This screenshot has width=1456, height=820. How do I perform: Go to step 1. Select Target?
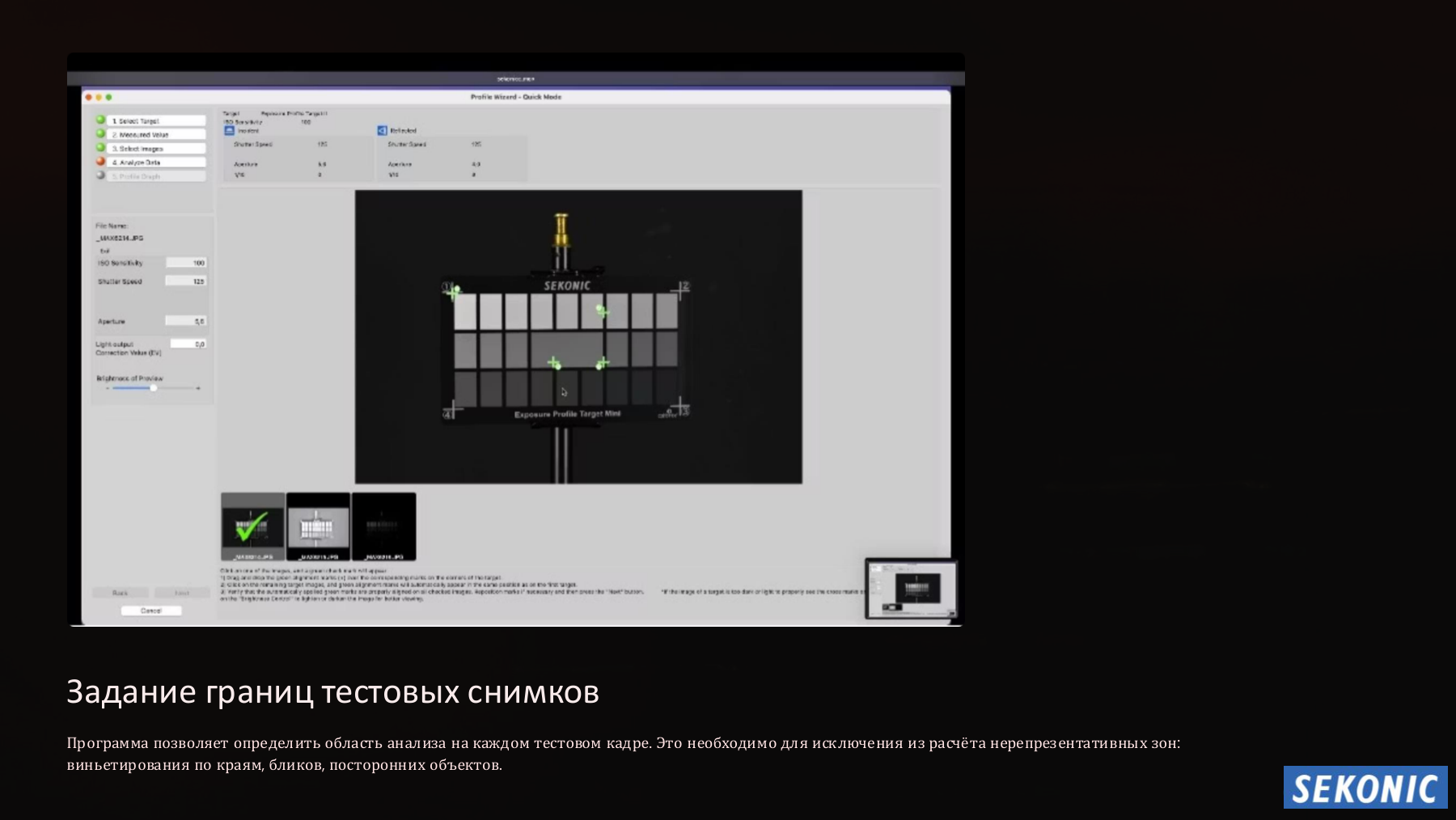[x=157, y=120]
